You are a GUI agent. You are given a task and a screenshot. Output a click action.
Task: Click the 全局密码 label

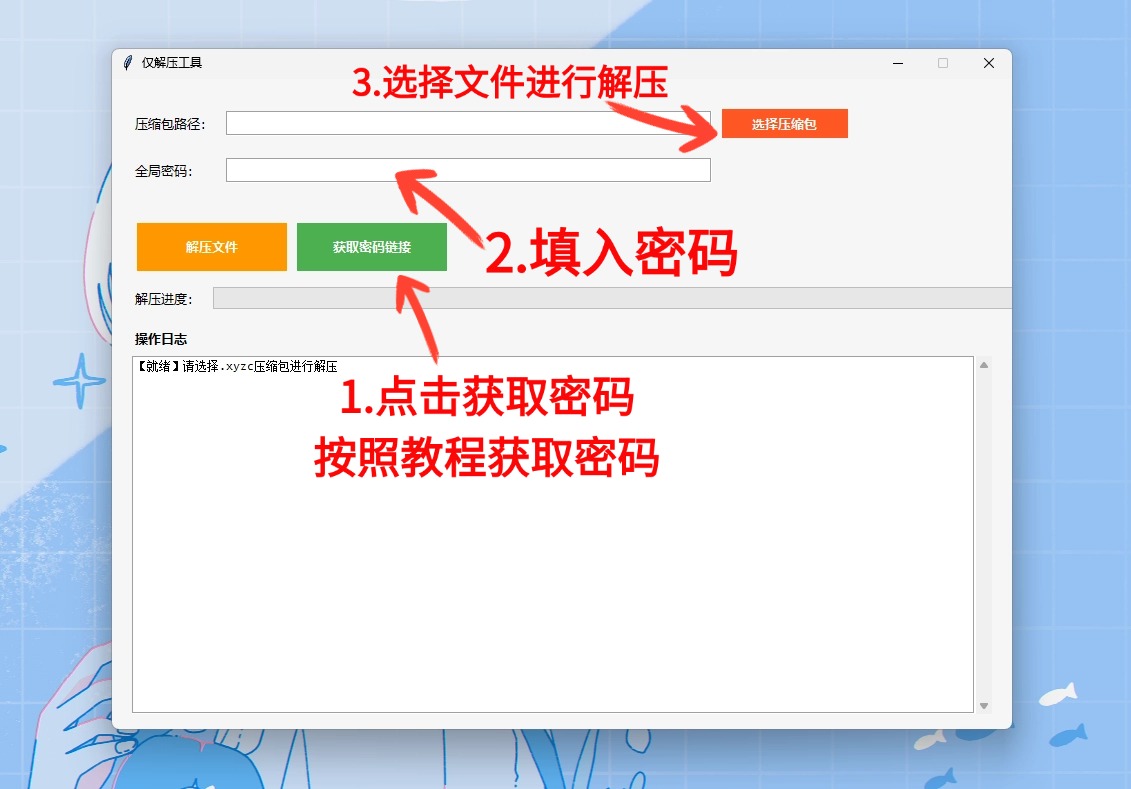[163, 171]
